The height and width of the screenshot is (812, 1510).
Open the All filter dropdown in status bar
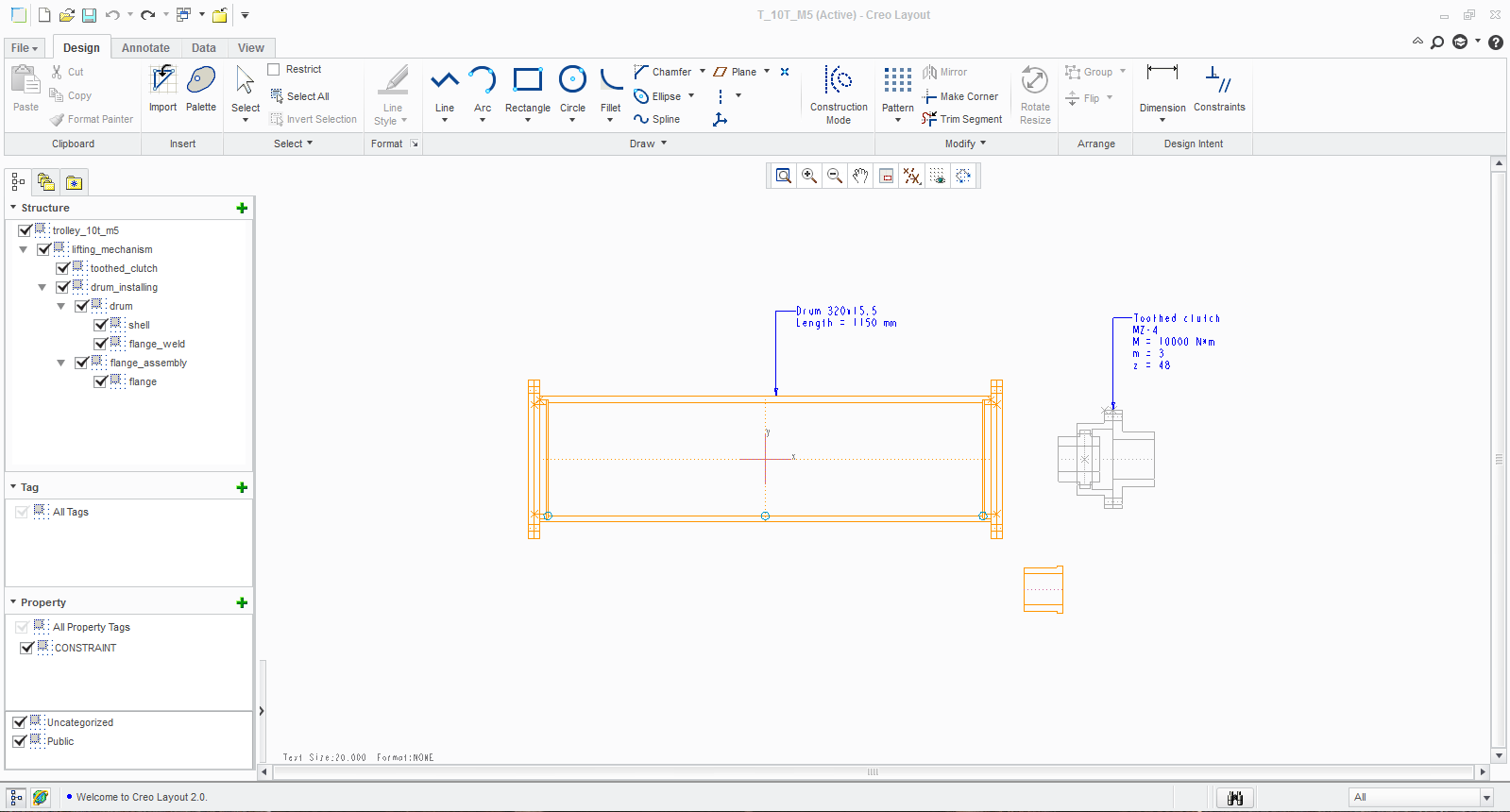(x=1486, y=798)
